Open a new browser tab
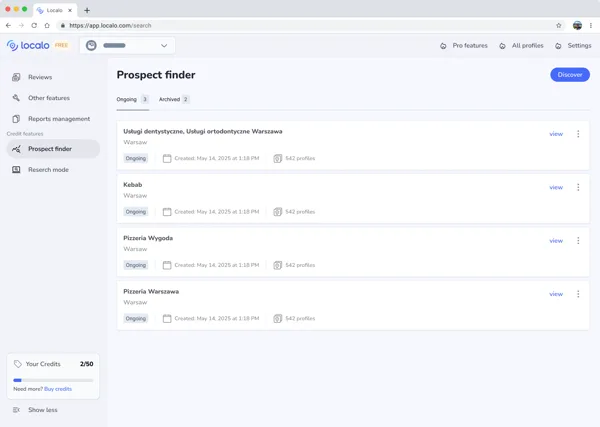 click(87, 10)
